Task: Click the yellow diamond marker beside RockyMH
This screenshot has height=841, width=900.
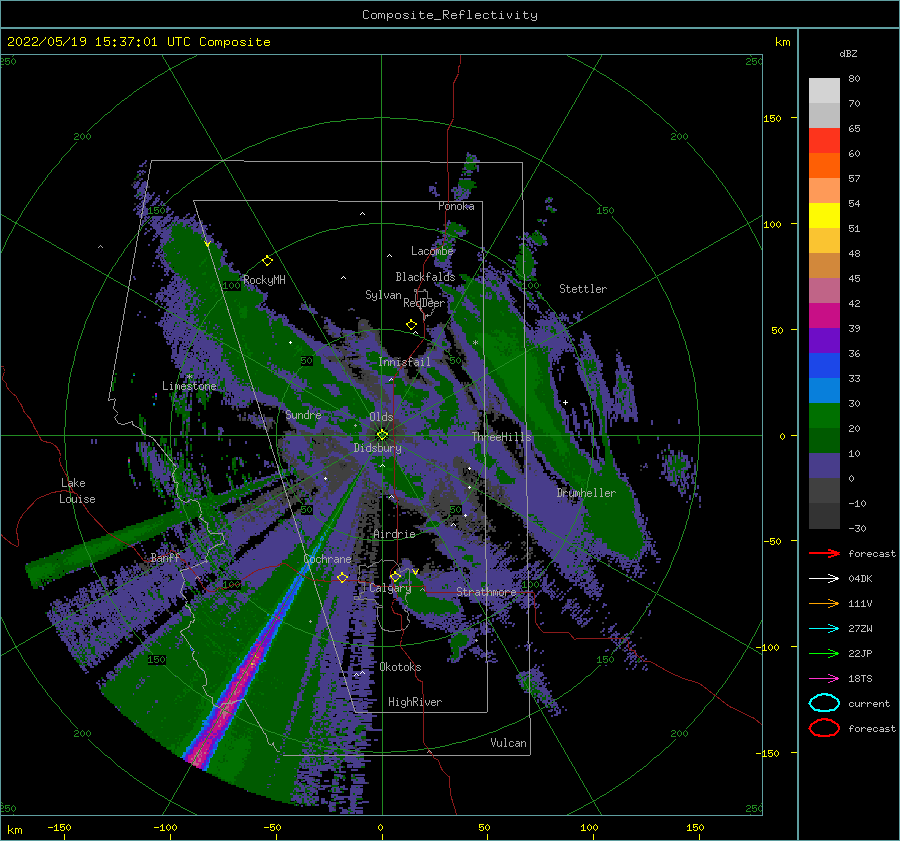Action: point(267,261)
